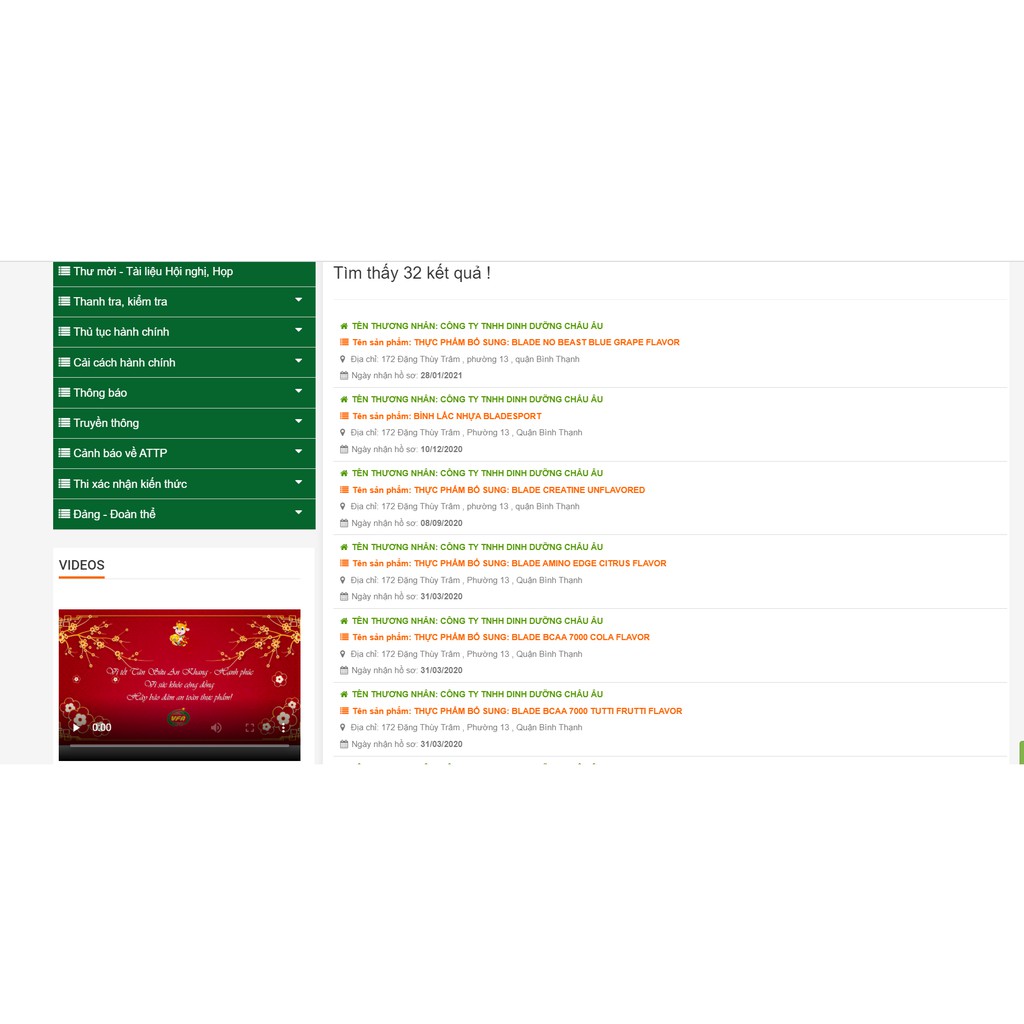Expand the Cảnh báo về ATTP arrow
This screenshot has height=1024, width=1024.
tap(298, 451)
